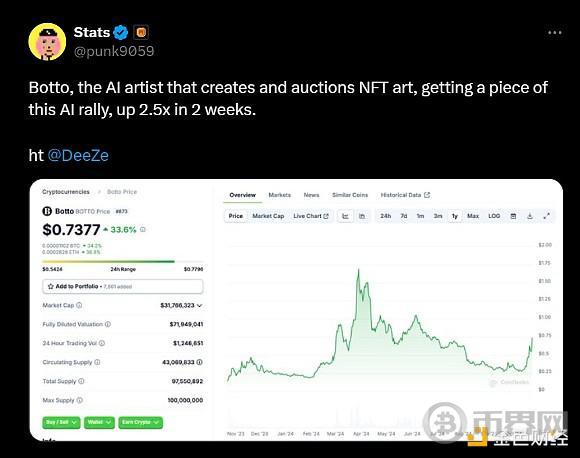Screen dimensions: 580x458
Task: Switch chart to Market Cap view
Action: (x=268, y=216)
